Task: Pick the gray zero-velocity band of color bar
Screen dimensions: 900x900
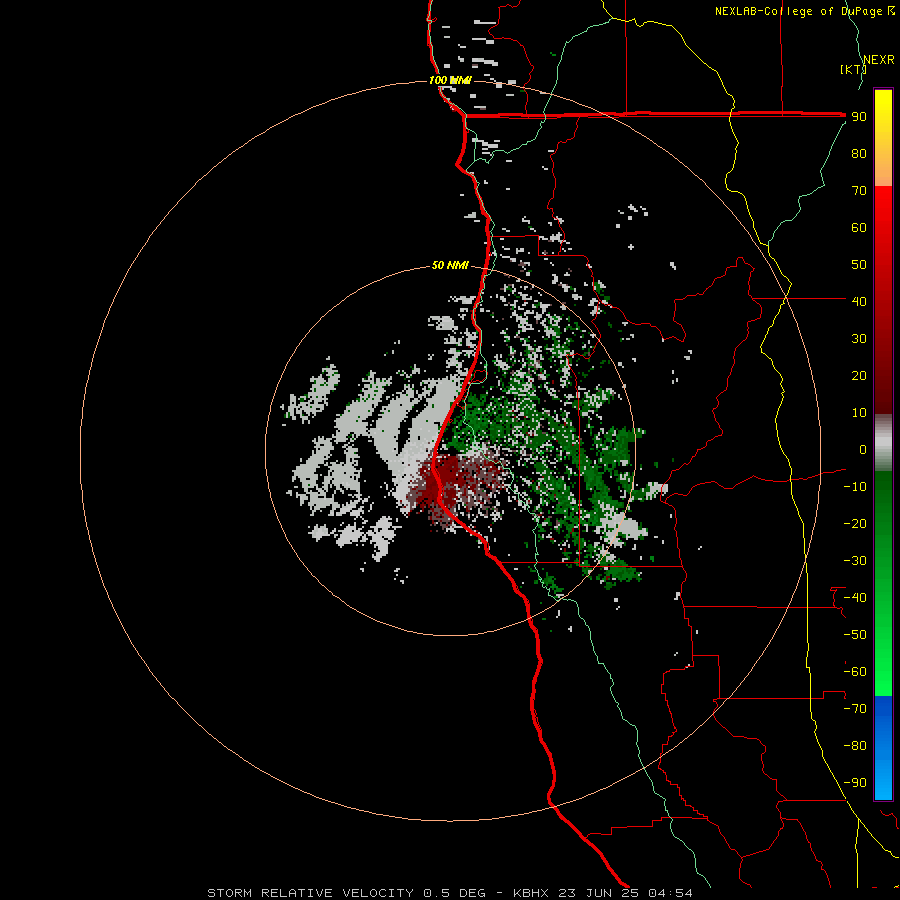Action: pos(883,443)
